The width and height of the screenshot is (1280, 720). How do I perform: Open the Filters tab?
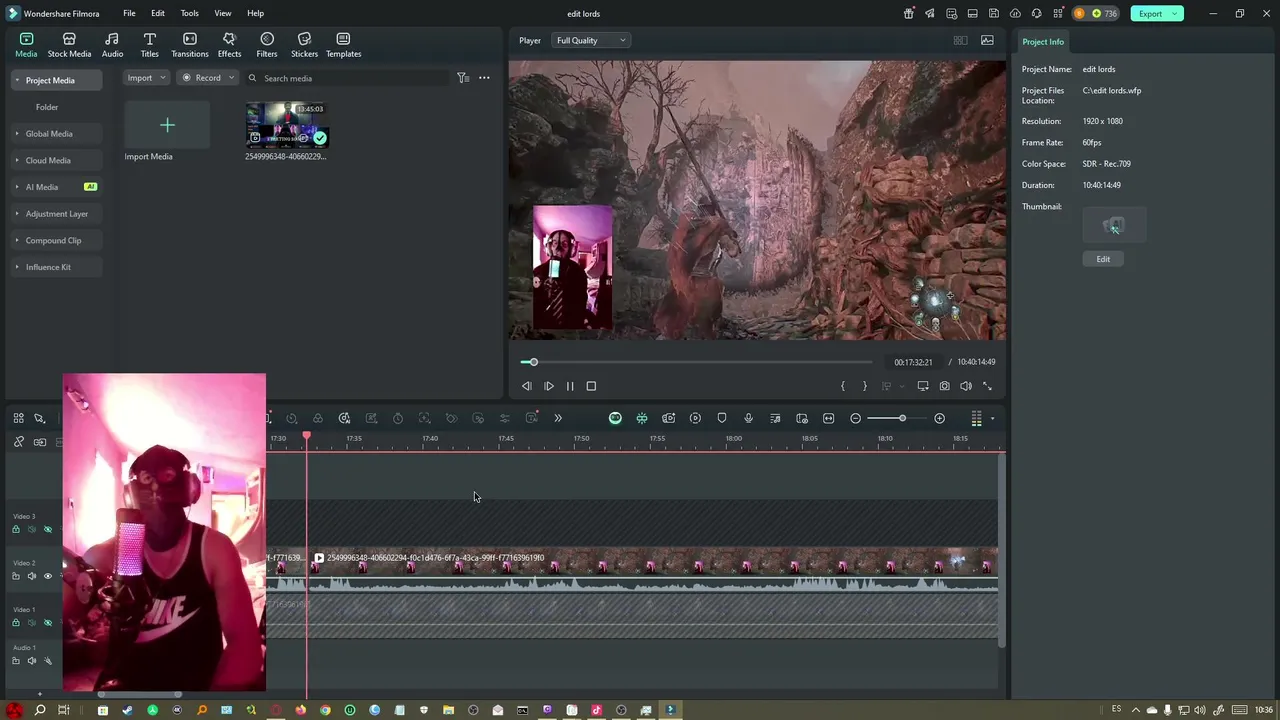pos(267,45)
